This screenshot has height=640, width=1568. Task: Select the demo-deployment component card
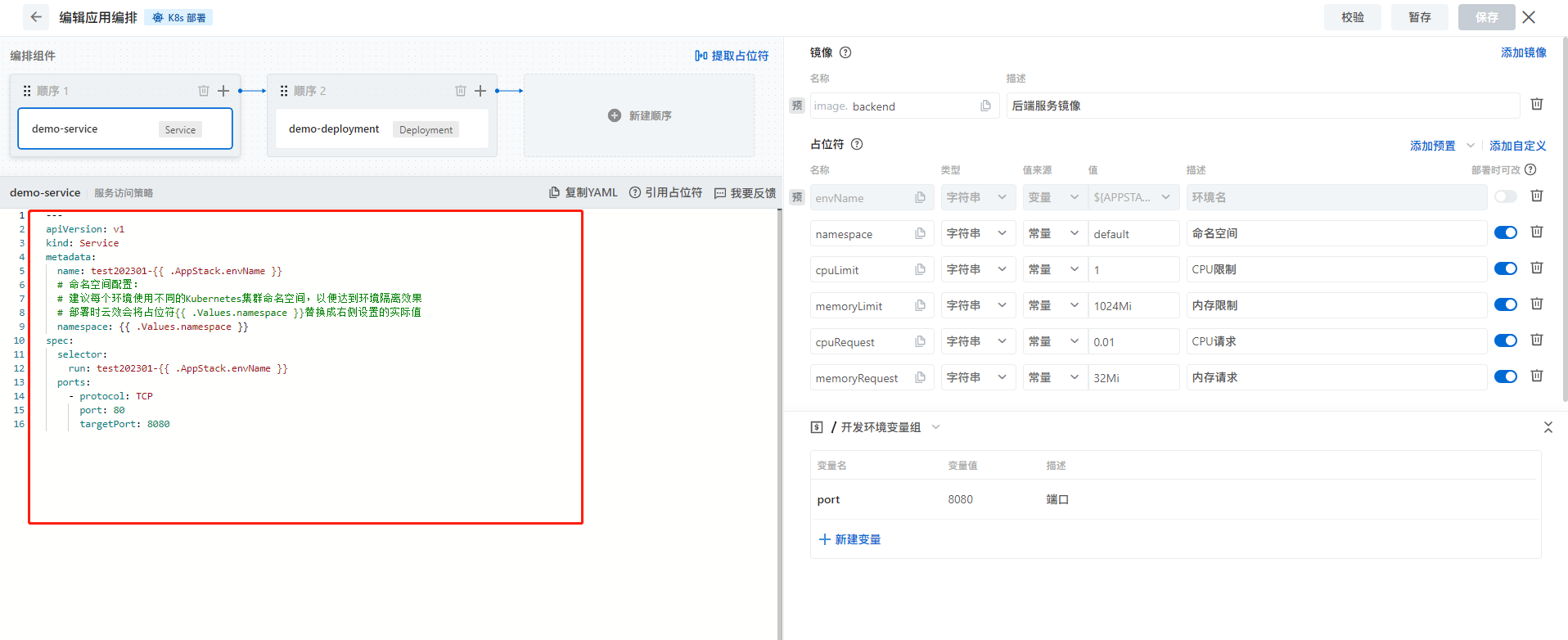tap(381, 128)
